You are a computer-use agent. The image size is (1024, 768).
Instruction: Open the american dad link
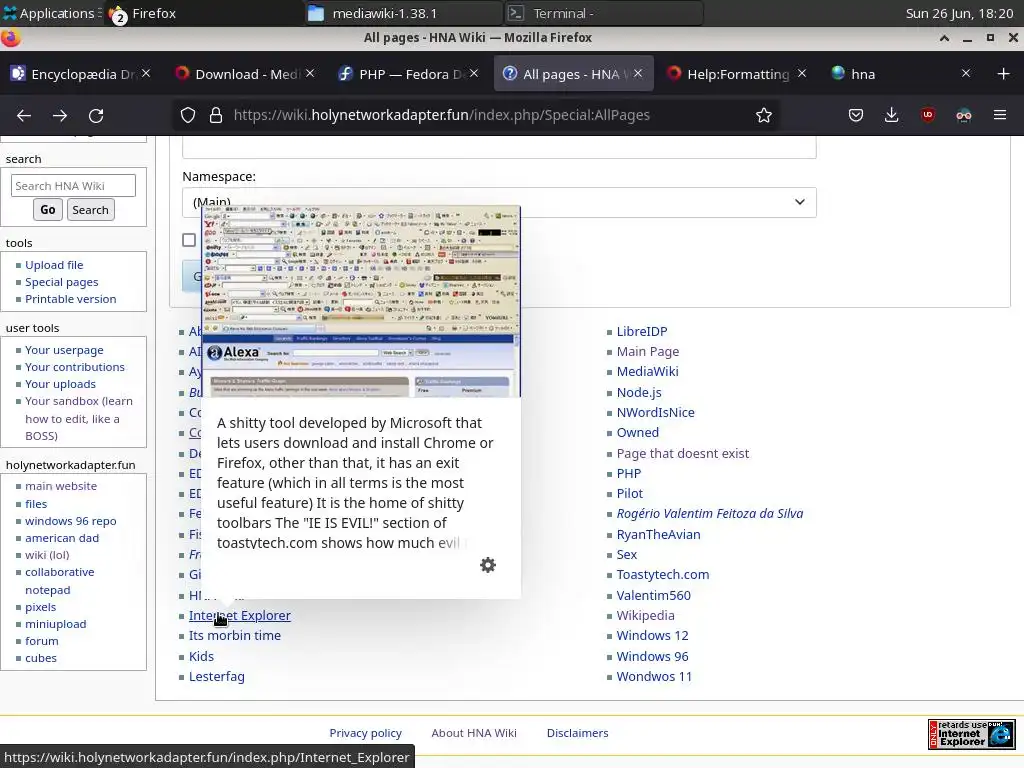(x=62, y=538)
